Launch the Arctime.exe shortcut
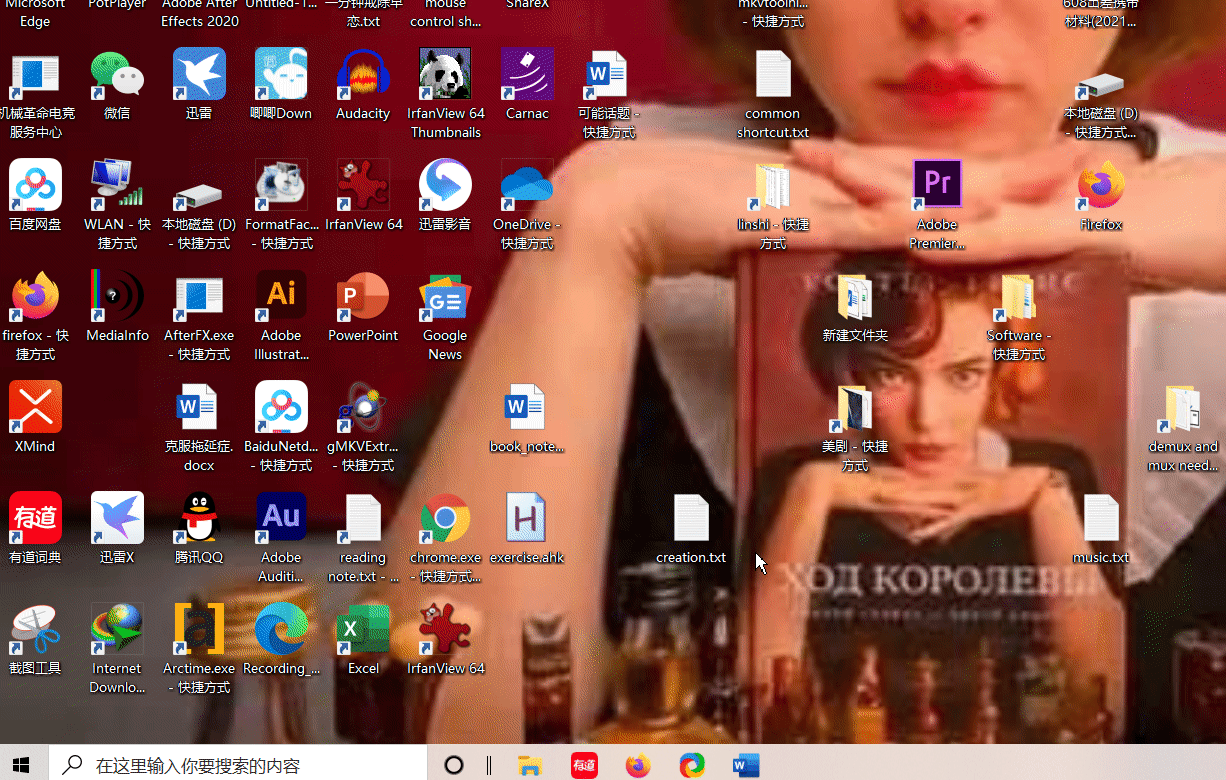The image size is (1226, 780). coord(199,629)
